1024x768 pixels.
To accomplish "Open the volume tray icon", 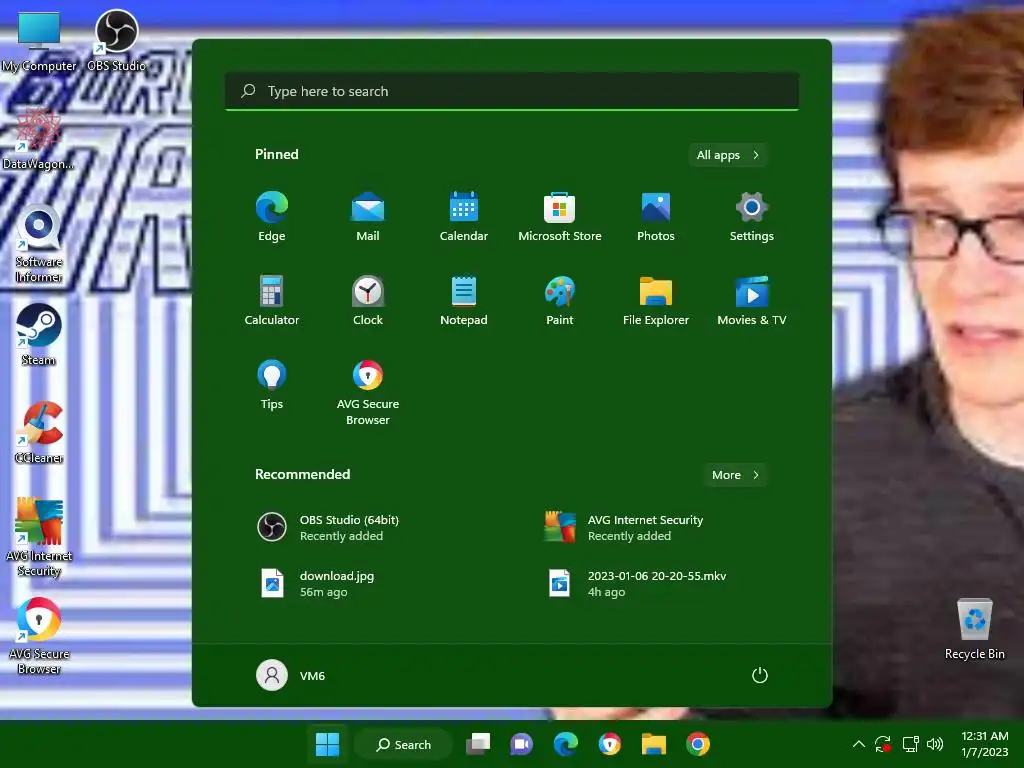I will pyautogui.click(x=935, y=744).
